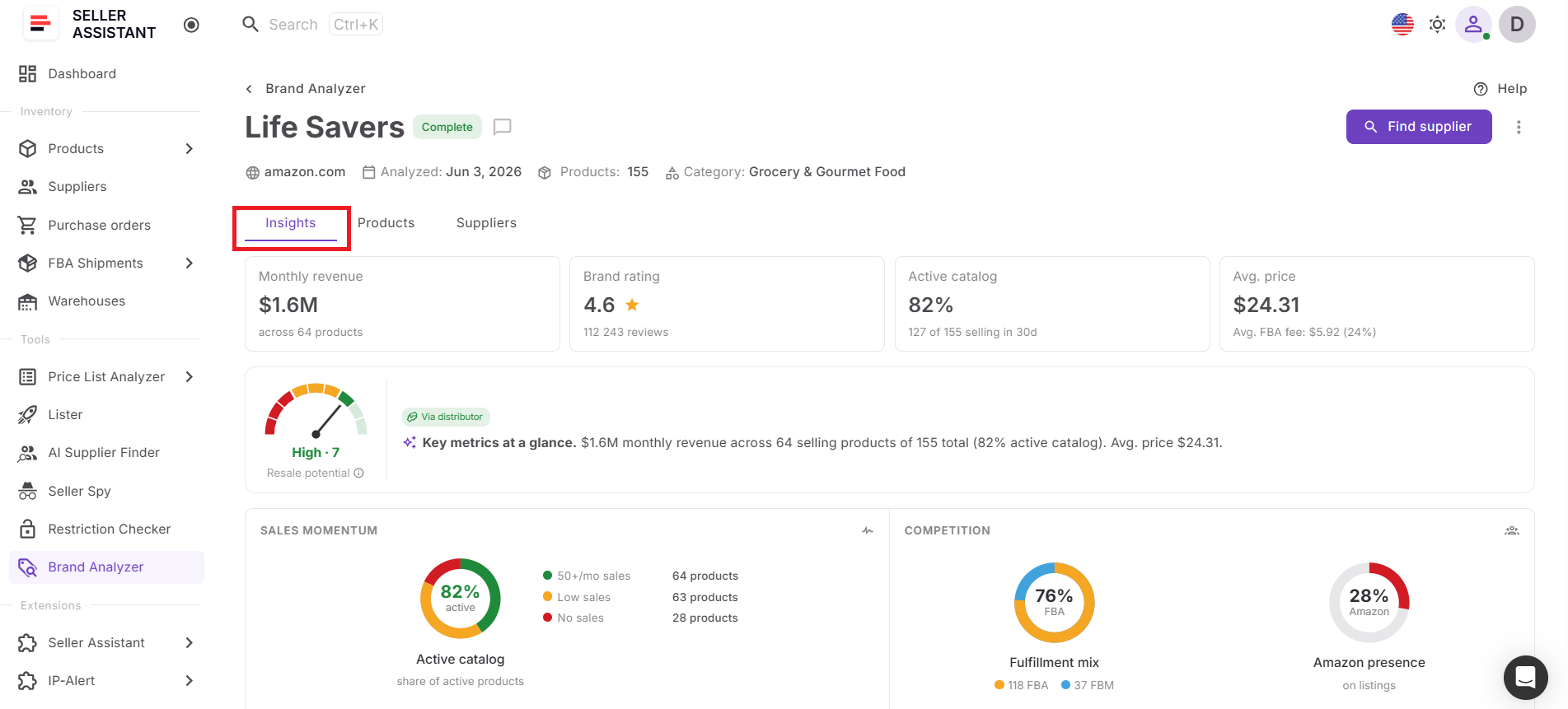Click the 76% FBA fulfillment donut
This screenshot has width=1568, height=709.
(1055, 603)
